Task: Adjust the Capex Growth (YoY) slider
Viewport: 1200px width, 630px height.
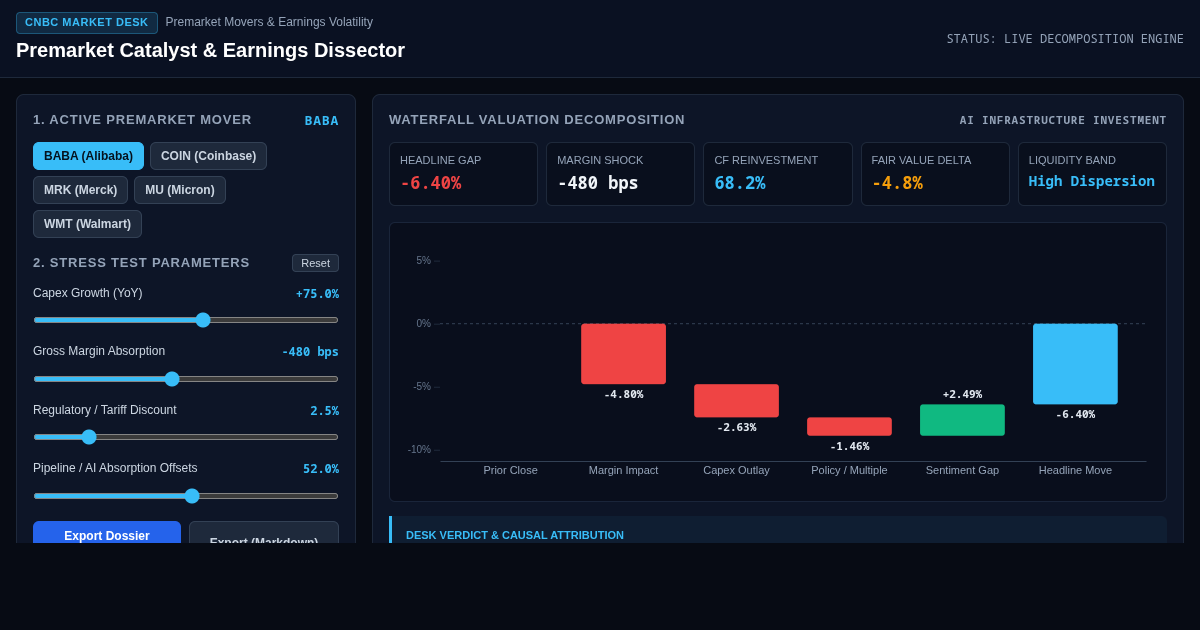Action: click(186, 320)
